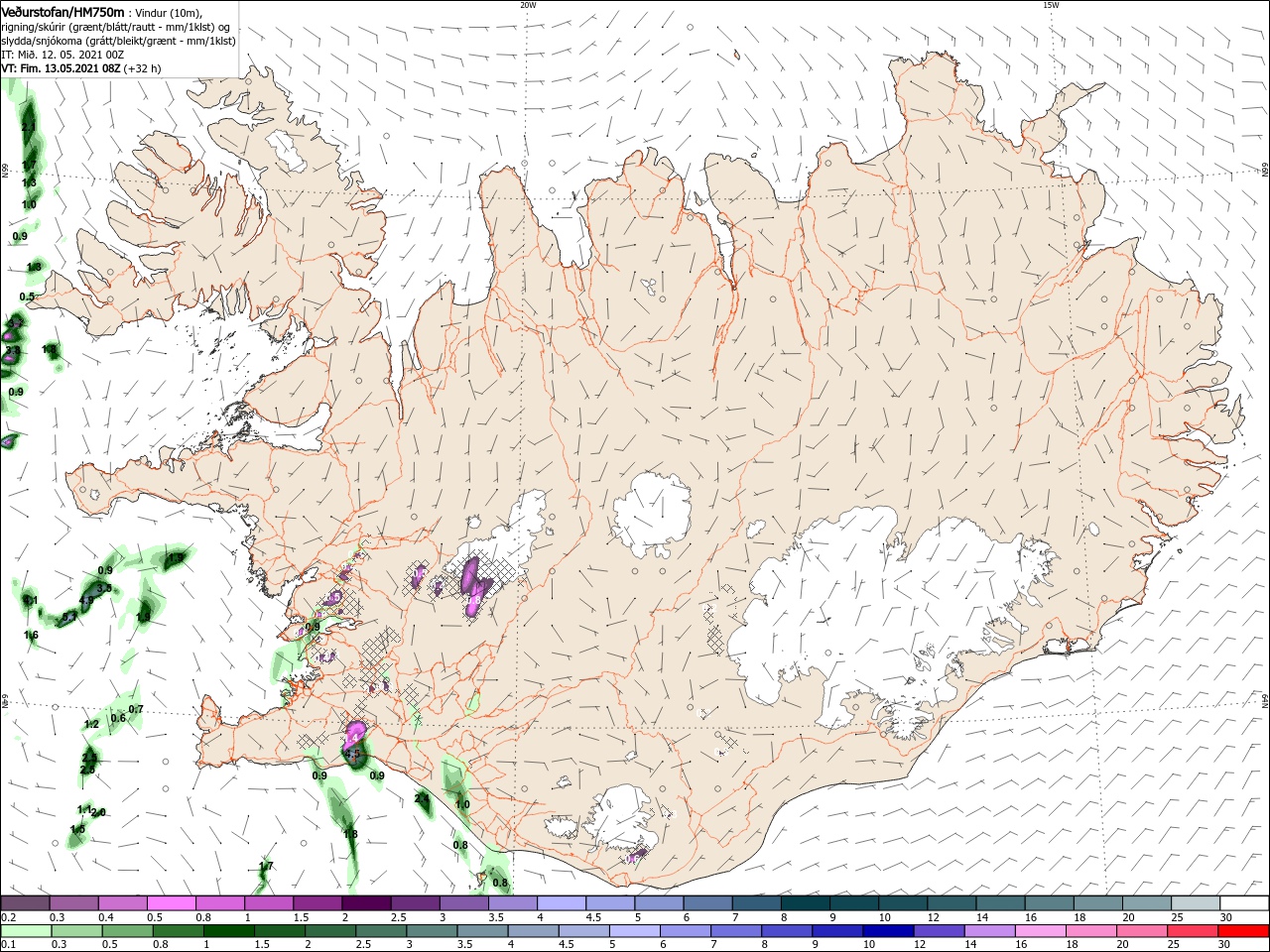
Task: Click 'Vindur (10m),' in the title box
Action: 168,12
